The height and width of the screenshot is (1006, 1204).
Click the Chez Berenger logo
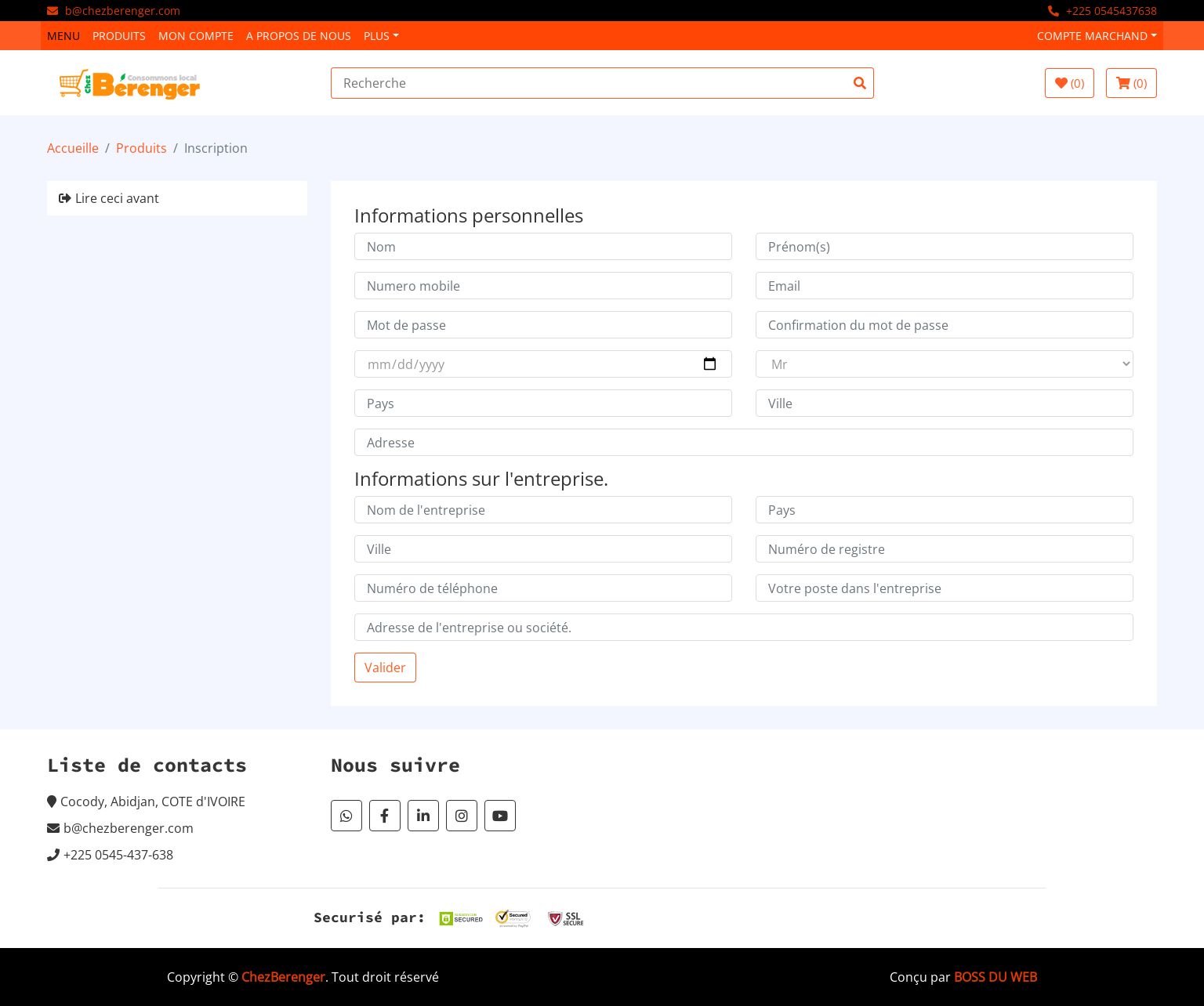129,84
